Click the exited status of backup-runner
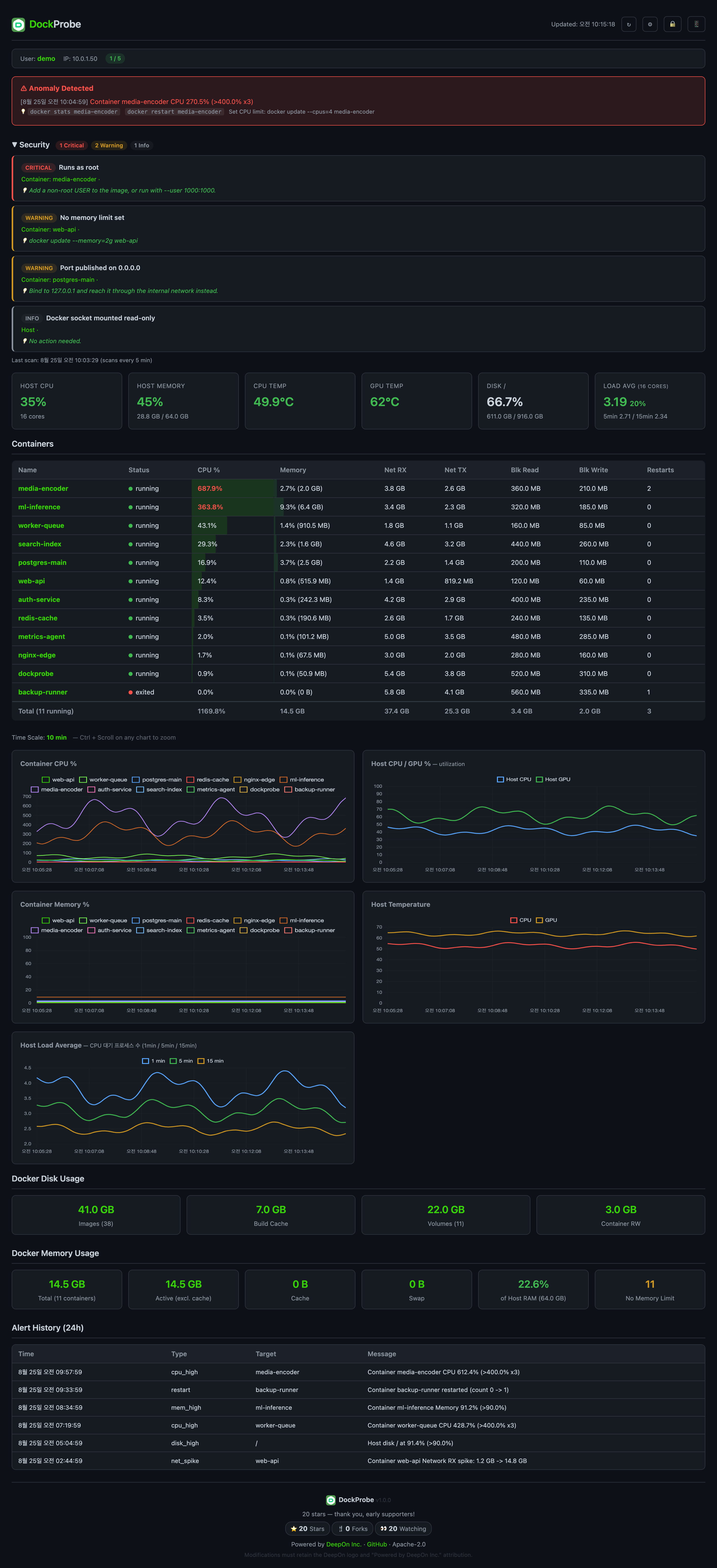Screen dimensions: 717x1568 tap(141, 692)
